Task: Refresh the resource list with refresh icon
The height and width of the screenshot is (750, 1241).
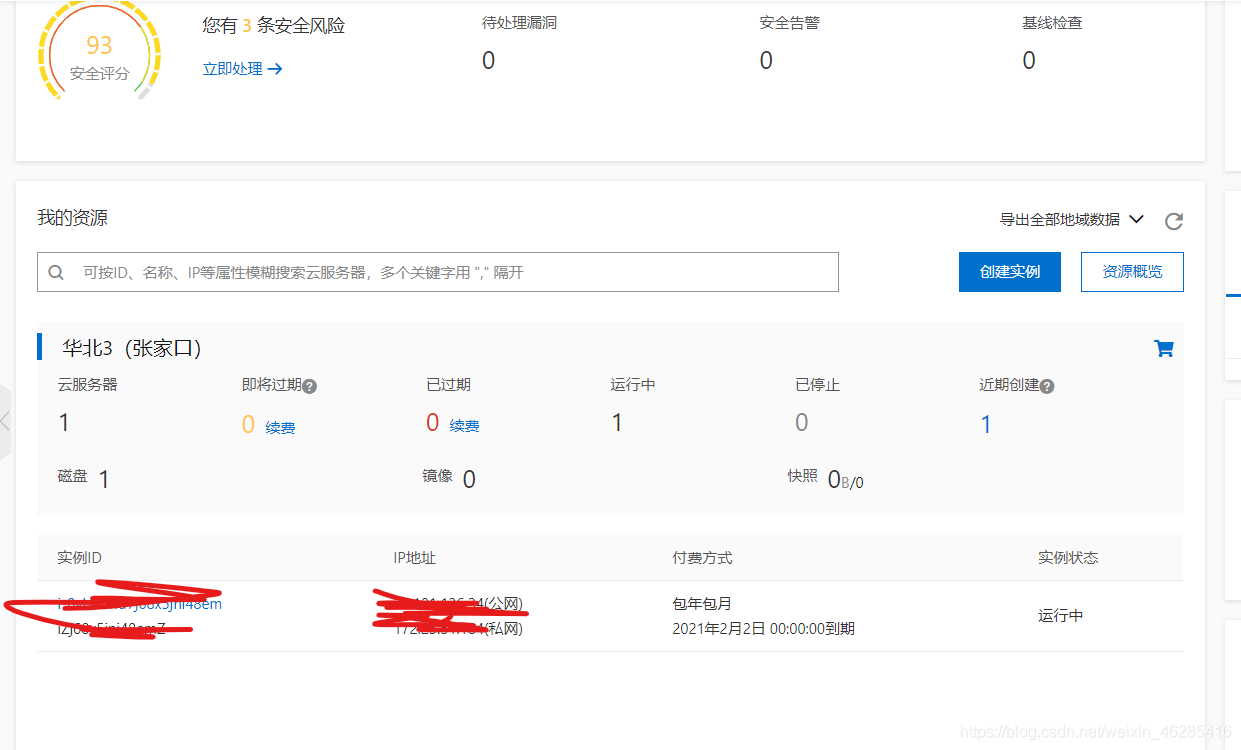Action: click(x=1174, y=221)
